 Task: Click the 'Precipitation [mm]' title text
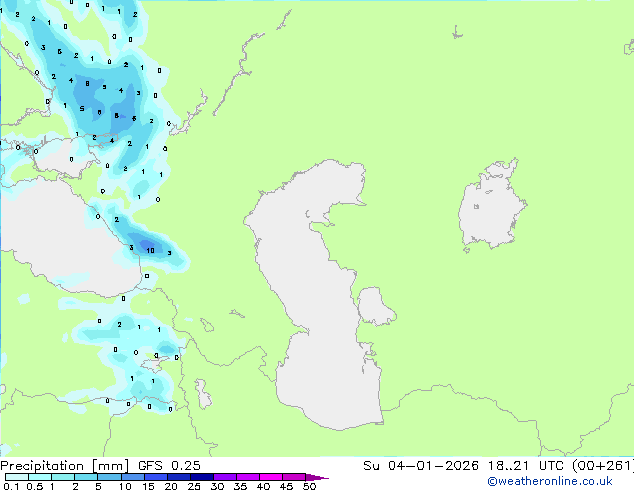[x=64, y=466]
